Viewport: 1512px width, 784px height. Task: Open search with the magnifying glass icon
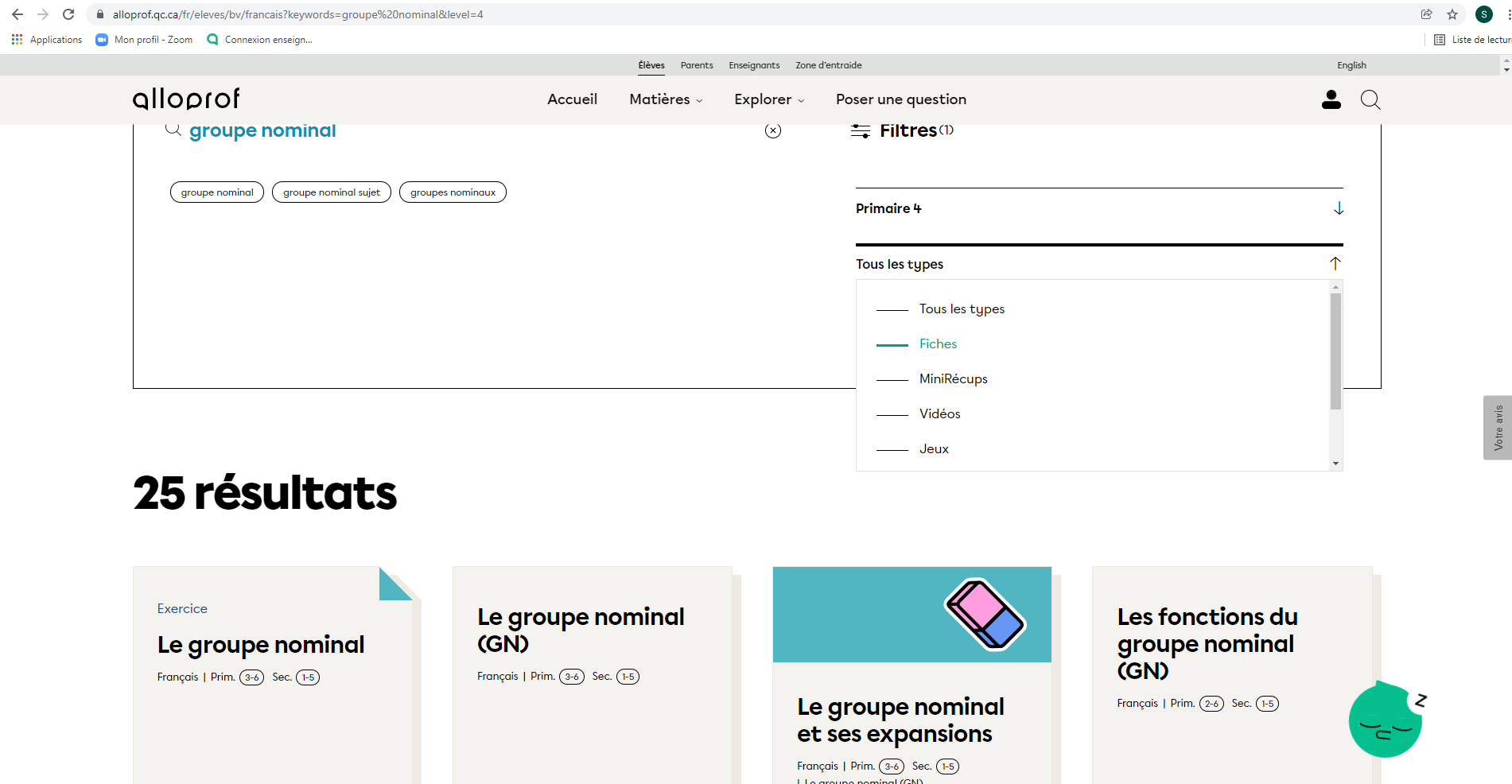(1370, 99)
